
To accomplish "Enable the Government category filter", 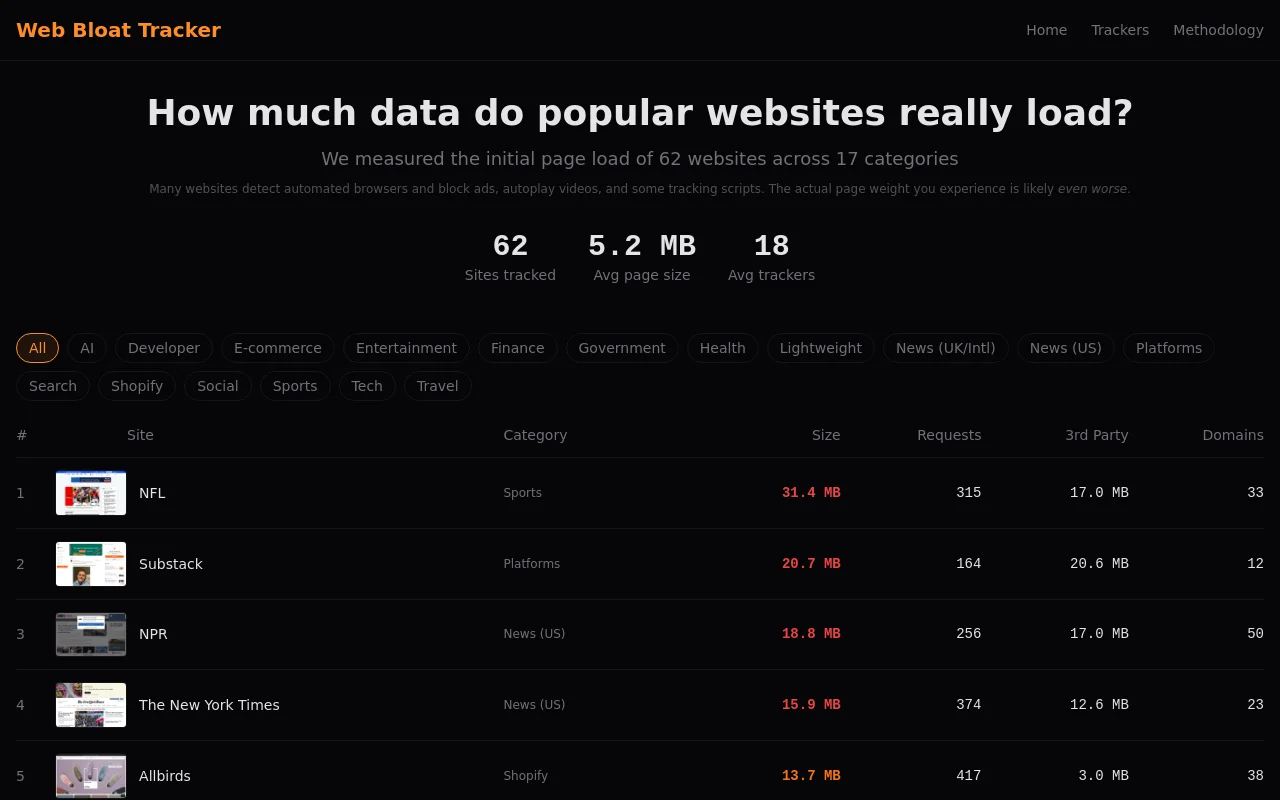I will pos(622,348).
